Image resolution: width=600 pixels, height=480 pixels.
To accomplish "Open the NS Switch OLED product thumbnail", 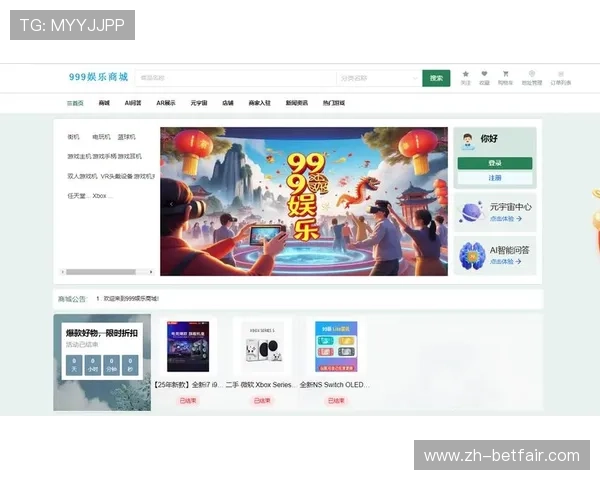I will (x=336, y=346).
